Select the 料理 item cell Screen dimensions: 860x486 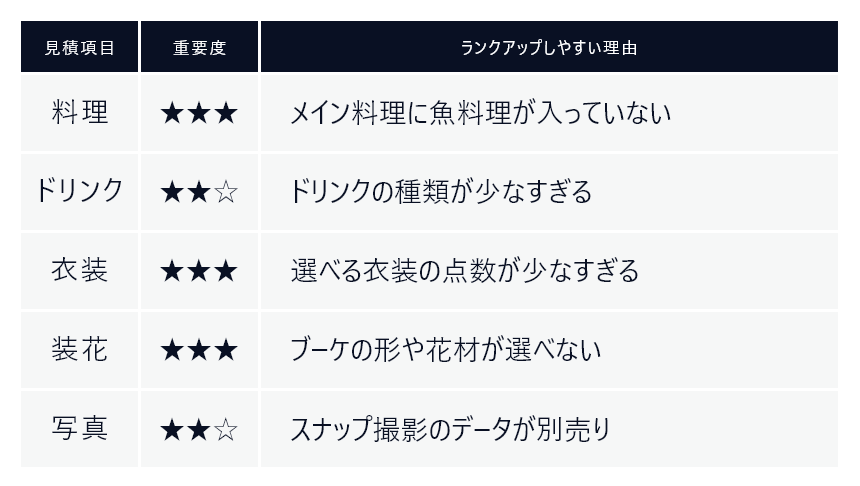(80, 112)
